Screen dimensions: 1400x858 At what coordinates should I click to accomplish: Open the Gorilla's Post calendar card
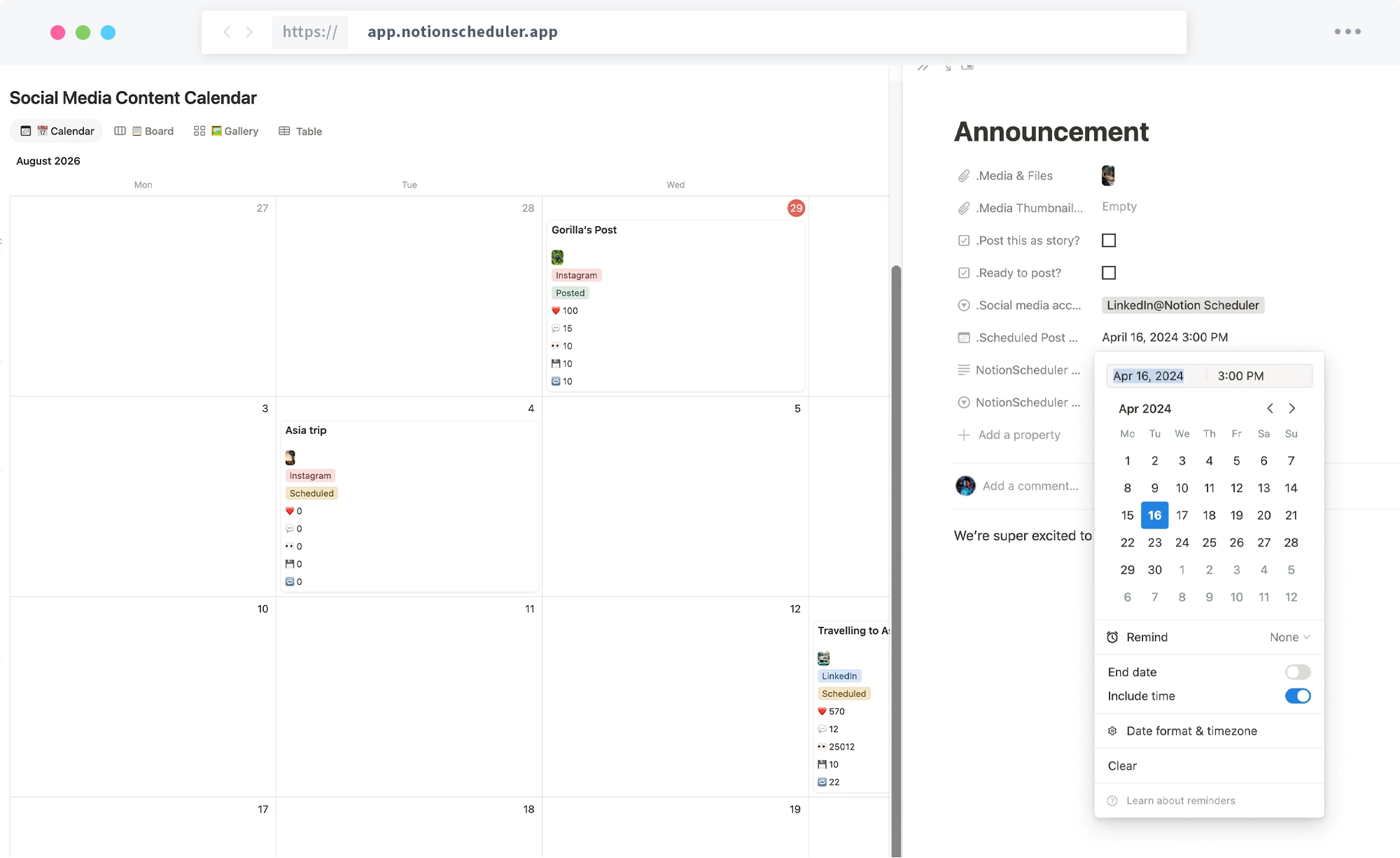tap(675, 306)
